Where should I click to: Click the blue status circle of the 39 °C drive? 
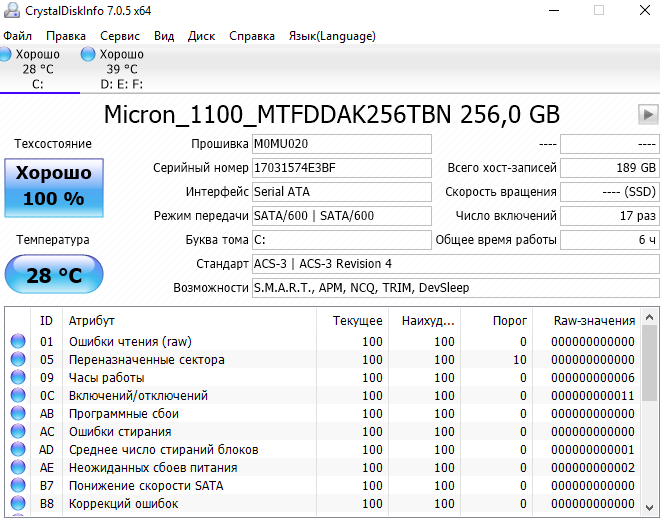click(88, 54)
